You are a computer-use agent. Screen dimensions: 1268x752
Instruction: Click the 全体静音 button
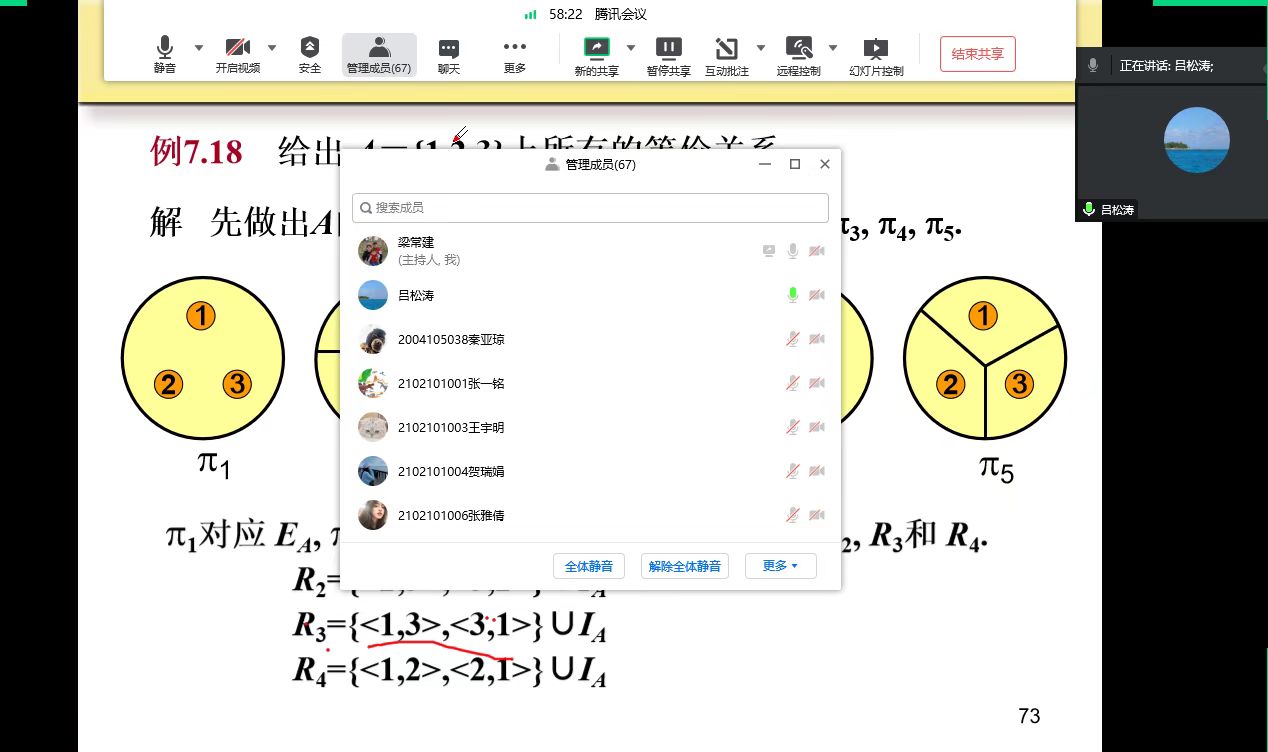588,566
